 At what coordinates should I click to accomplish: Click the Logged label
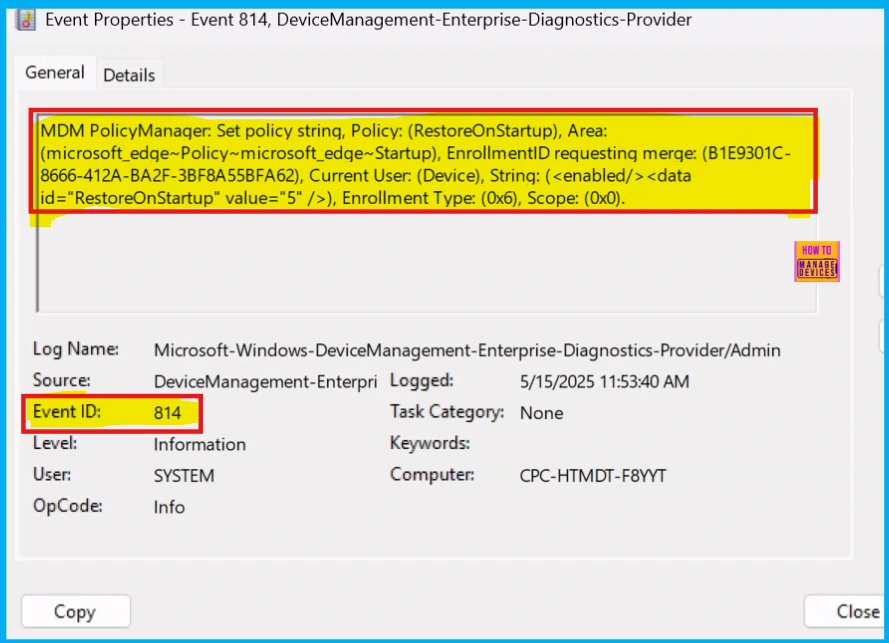click(422, 380)
